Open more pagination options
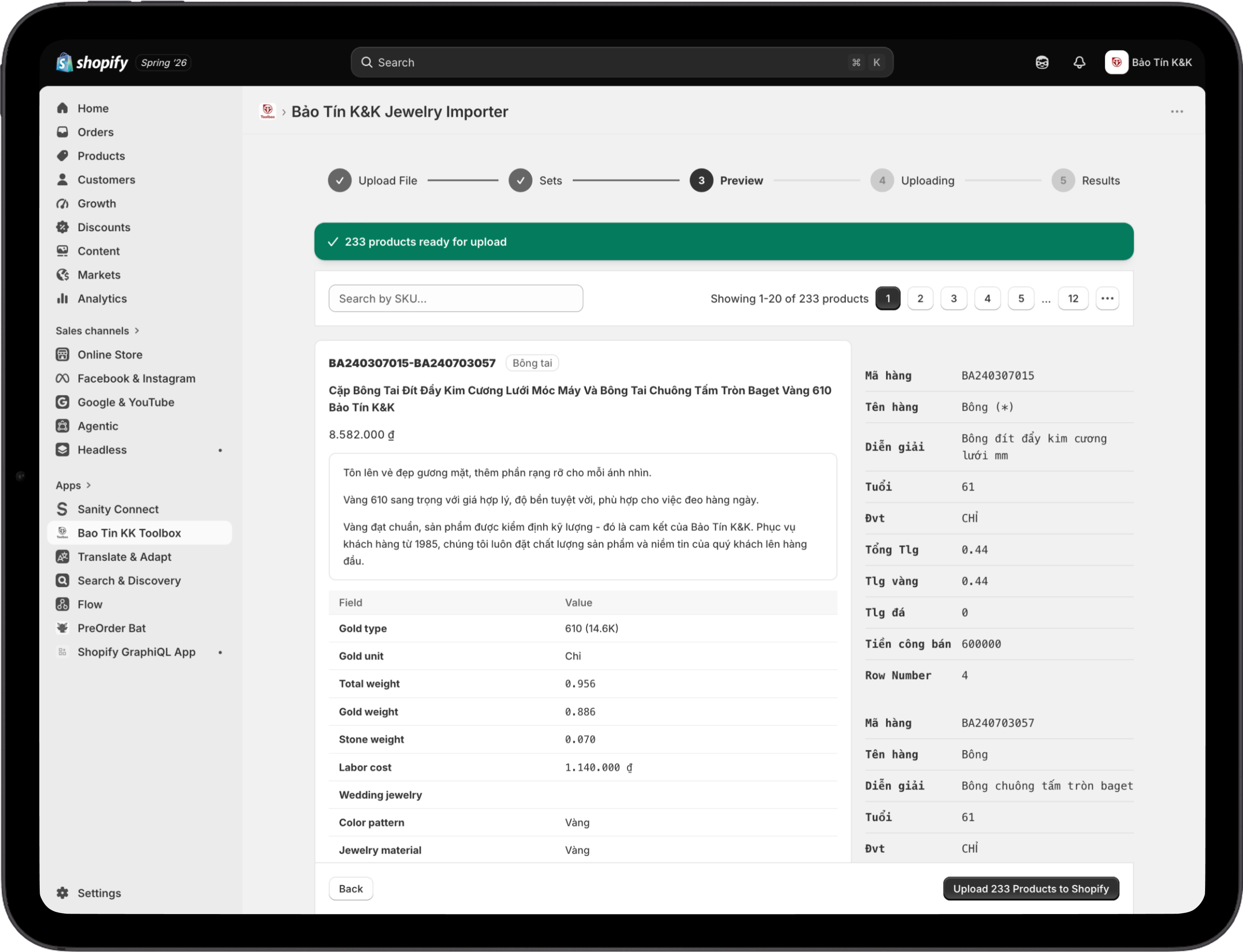The width and height of the screenshot is (1243, 952). [x=1107, y=299]
